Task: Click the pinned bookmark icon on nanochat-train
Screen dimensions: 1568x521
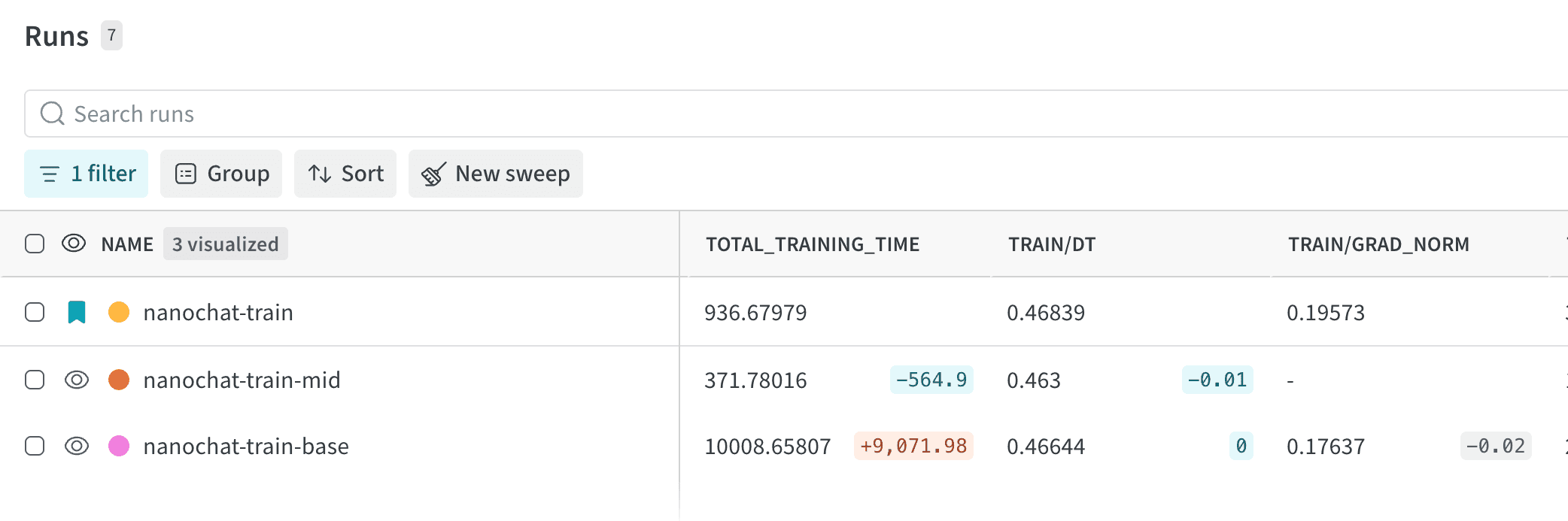Action: tap(77, 312)
